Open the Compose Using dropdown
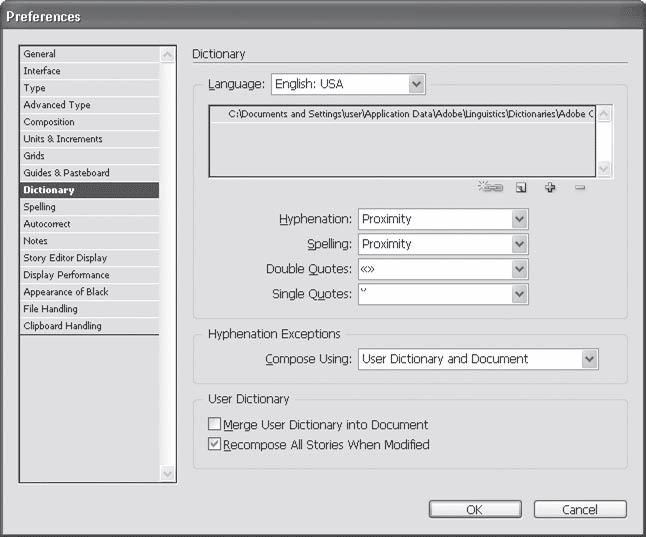The width and height of the screenshot is (646, 537). tap(588, 359)
